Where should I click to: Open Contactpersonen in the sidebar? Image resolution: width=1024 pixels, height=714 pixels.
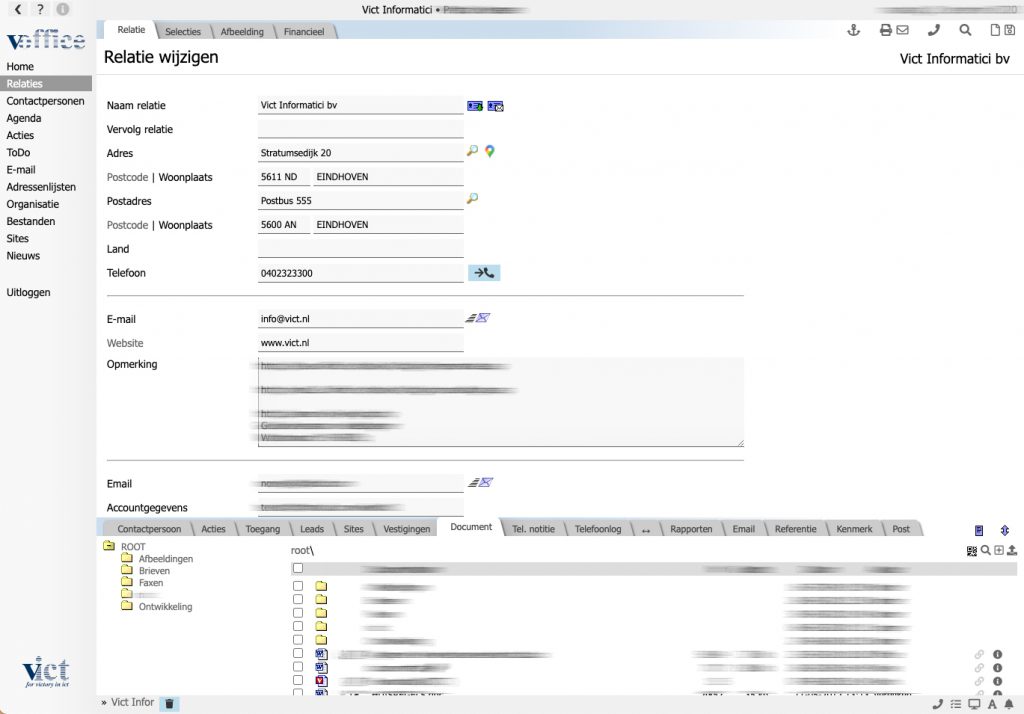coord(45,101)
